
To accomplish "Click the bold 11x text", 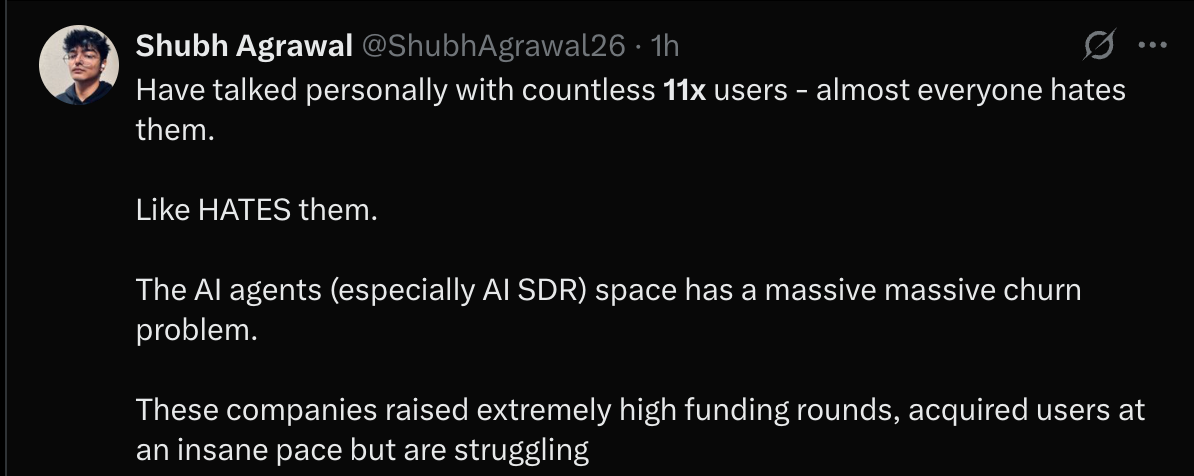I will 684,91.
